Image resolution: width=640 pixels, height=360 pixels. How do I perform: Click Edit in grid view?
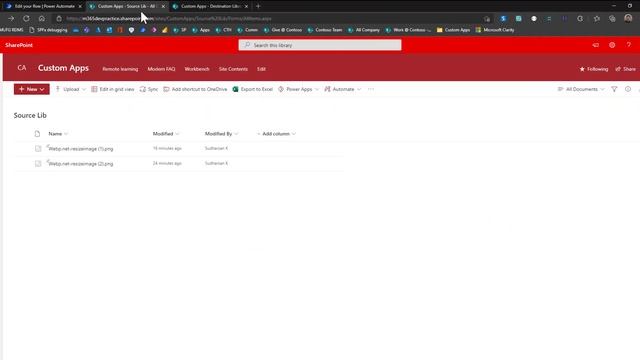[113, 89]
